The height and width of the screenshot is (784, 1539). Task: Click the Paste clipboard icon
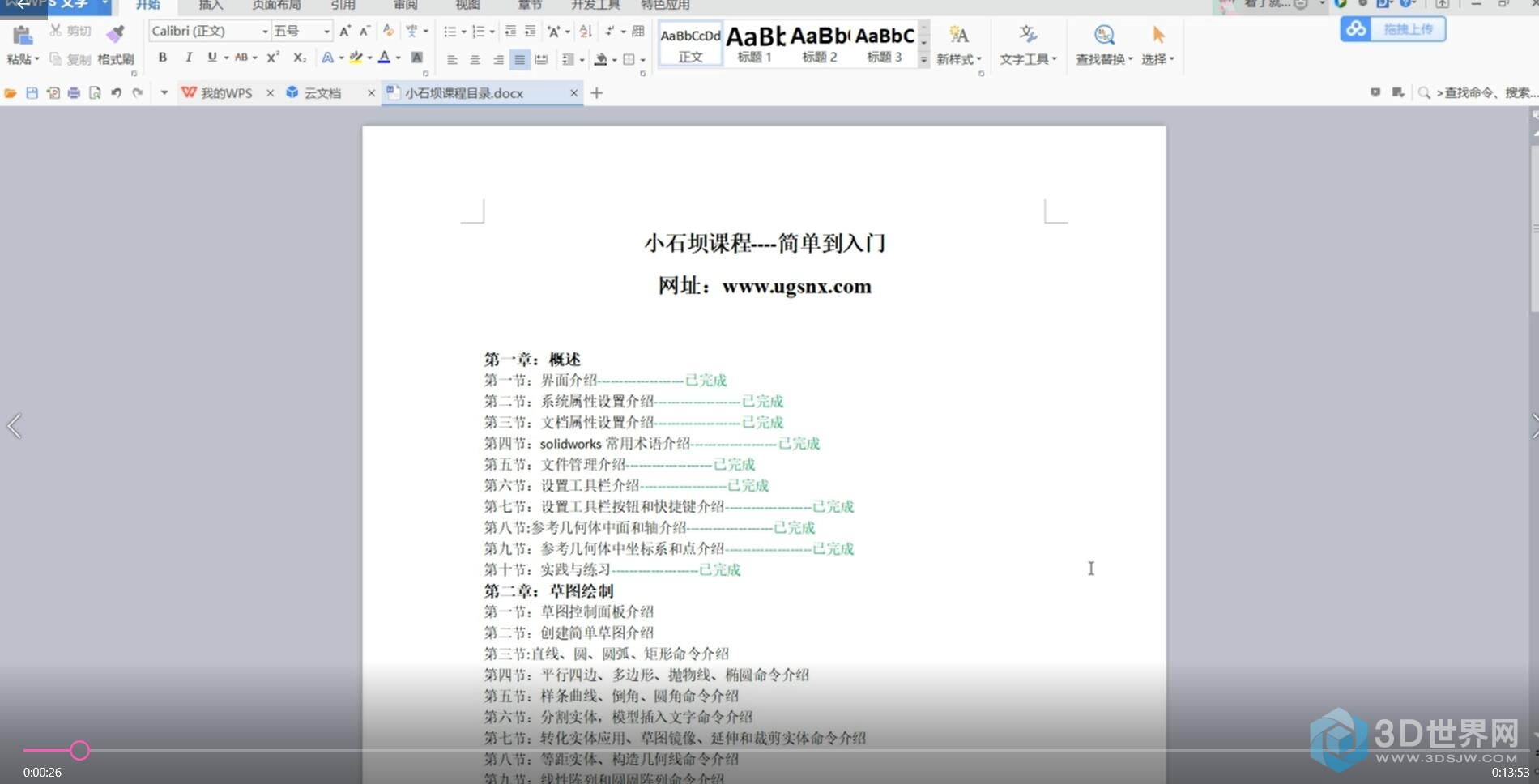click(23, 35)
